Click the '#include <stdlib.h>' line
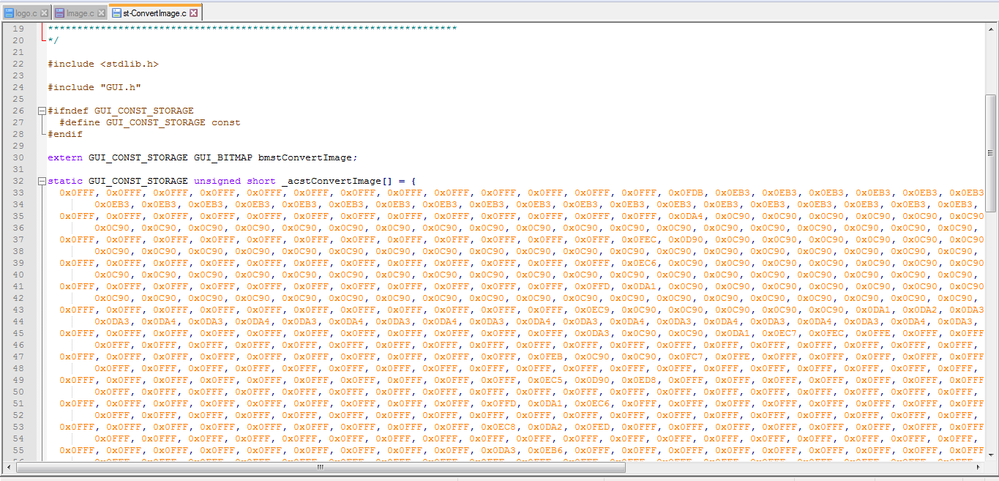Image resolution: width=999 pixels, height=481 pixels. [x=103, y=64]
